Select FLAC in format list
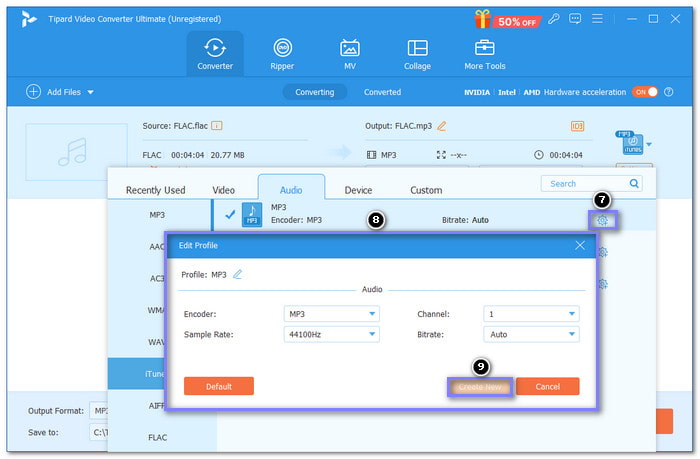Screen dimensions: 700x459 pyautogui.click(x=157, y=438)
